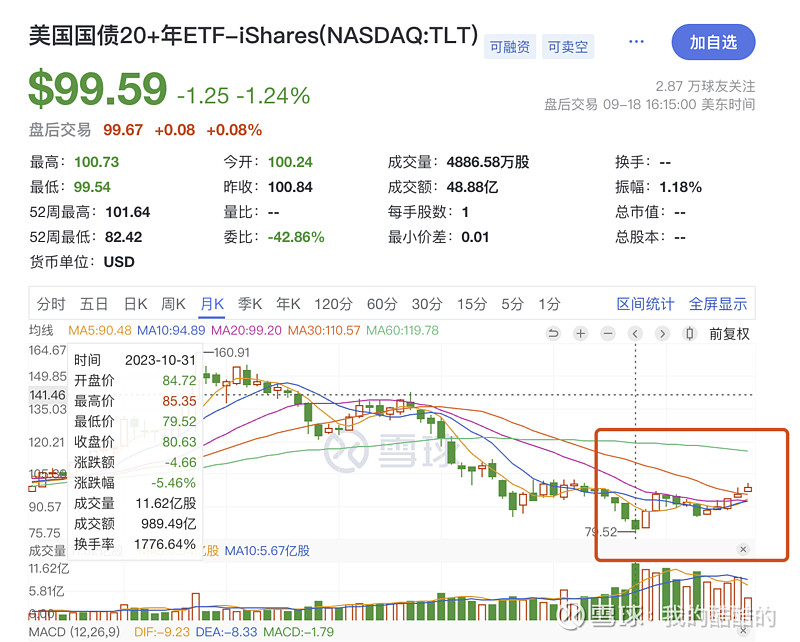Close the volume indicator panel with X
This screenshot has width=800, height=642.
point(743,549)
